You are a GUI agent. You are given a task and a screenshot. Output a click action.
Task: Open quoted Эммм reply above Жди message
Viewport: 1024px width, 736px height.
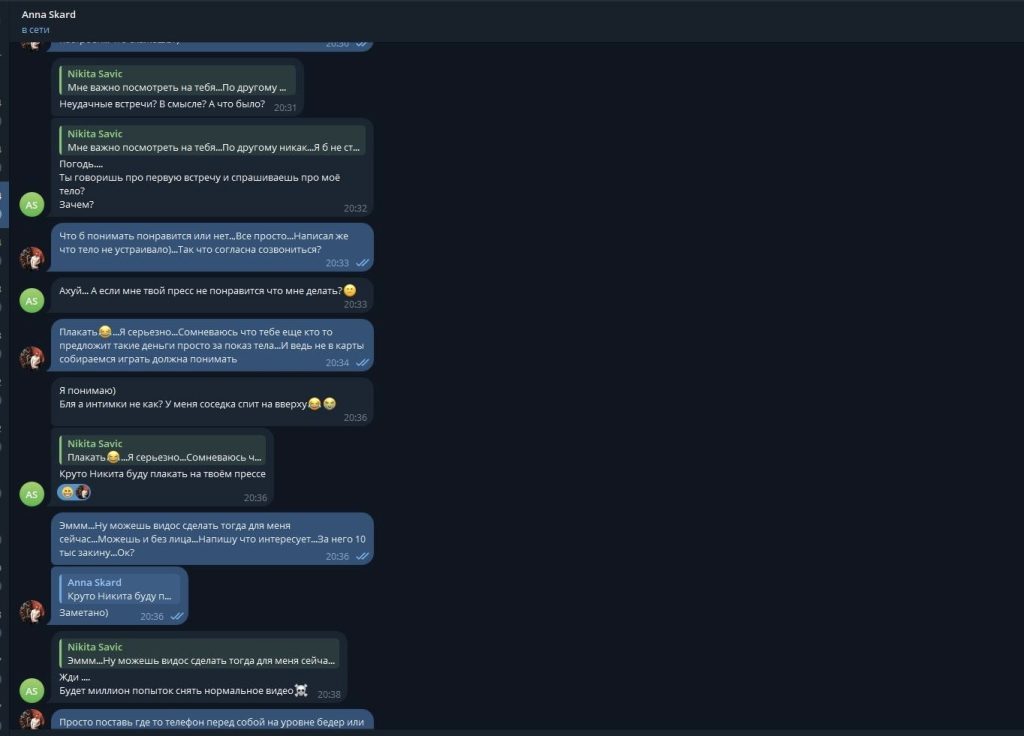tap(199, 654)
